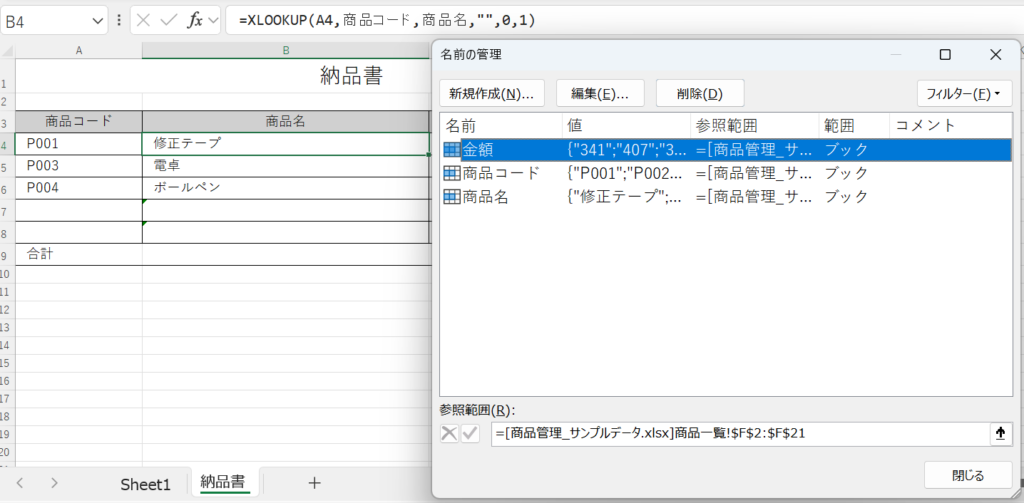Image resolution: width=1024 pixels, height=503 pixels.
Task: Click the collapse dialog arrow beside 参照範囲
Action: tap(999, 433)
